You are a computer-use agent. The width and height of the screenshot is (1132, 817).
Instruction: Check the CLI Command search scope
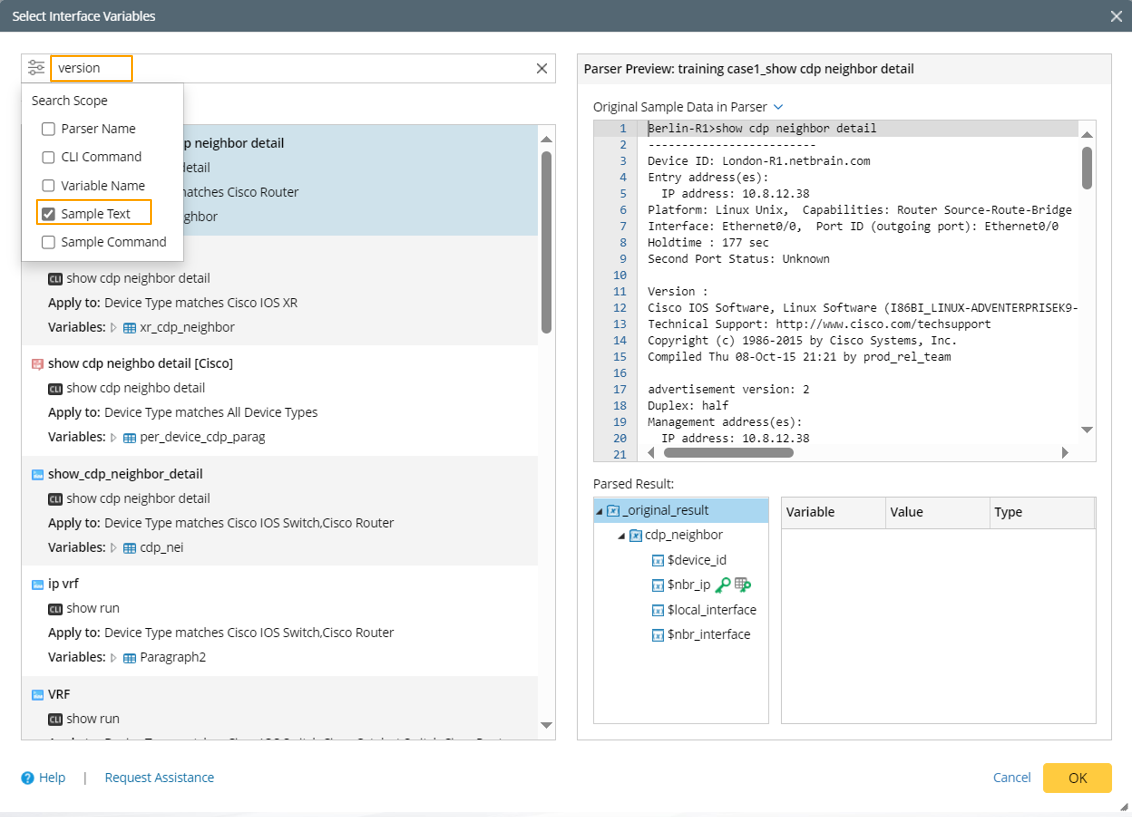coord(48,157)
